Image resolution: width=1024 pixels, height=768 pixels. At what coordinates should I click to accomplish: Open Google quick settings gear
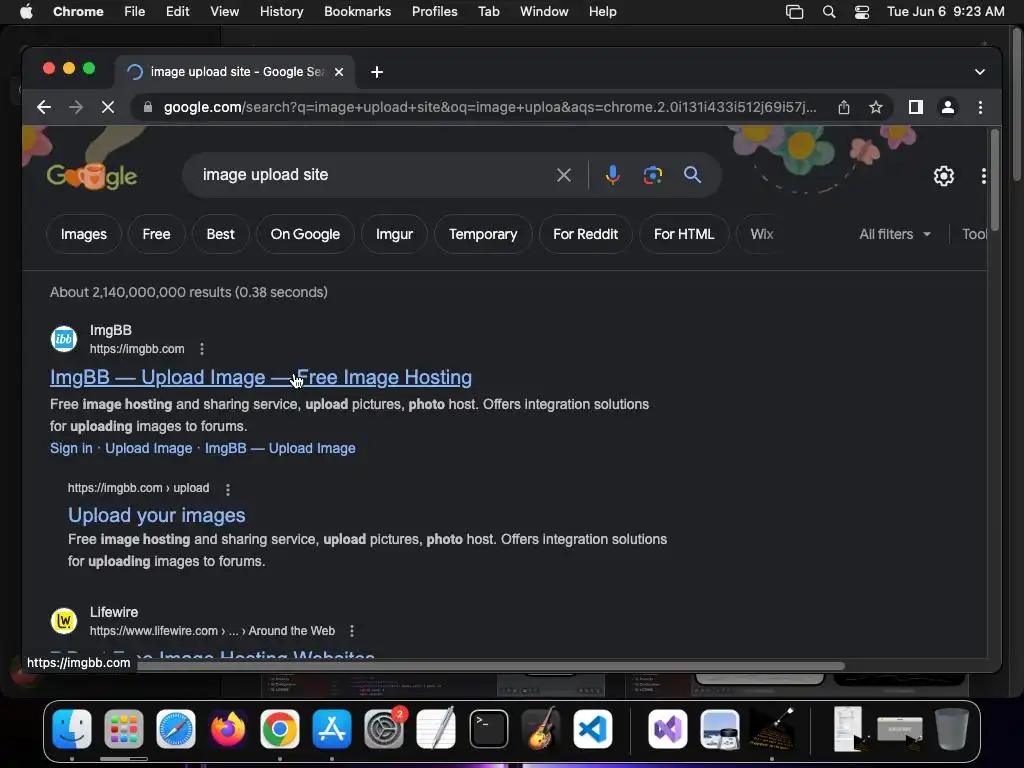point(944,176)
